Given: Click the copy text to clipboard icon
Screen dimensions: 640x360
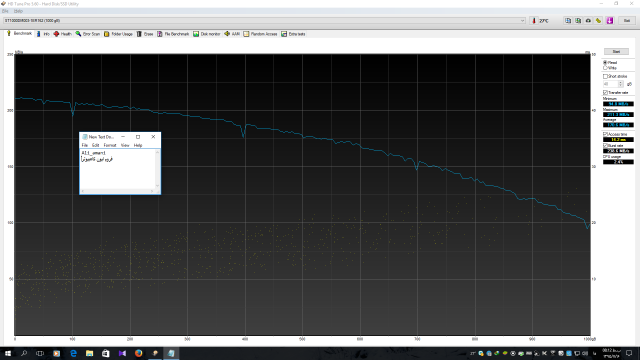Looking at the screenshot, I should [568, 20].
